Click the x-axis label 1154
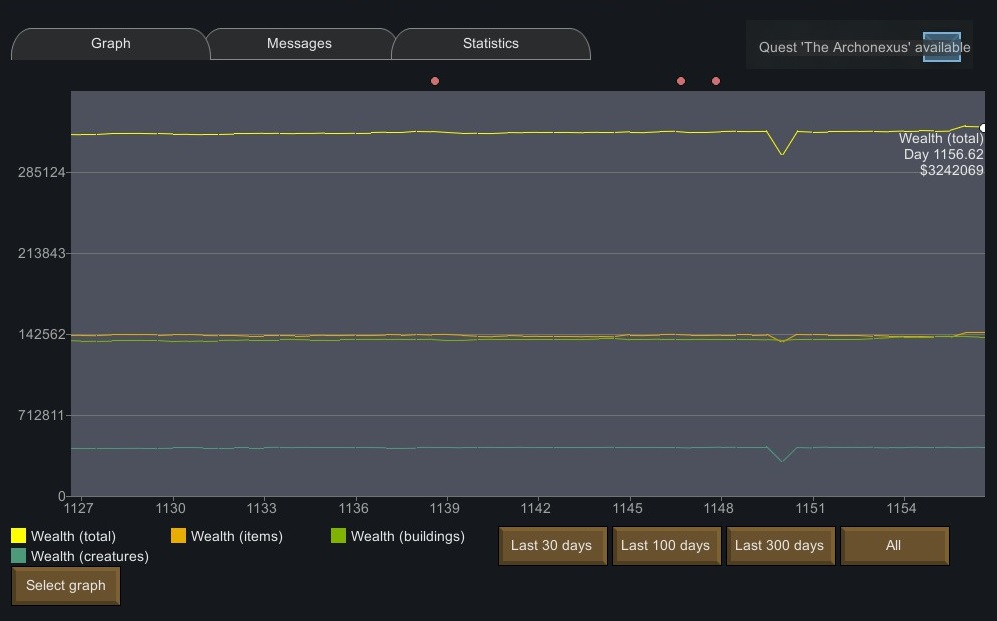This screenshot has height=621, width=997. point(902,508)
